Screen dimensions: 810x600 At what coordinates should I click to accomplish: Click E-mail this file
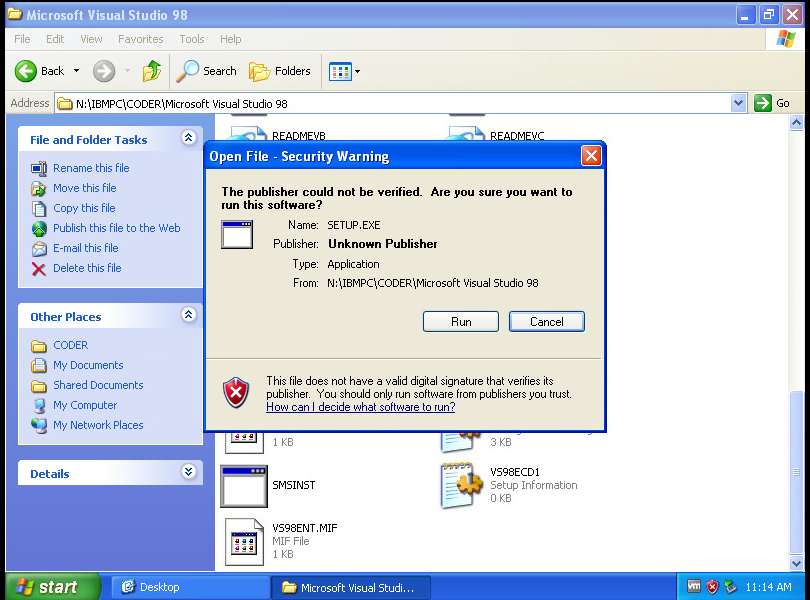point(86,248)
